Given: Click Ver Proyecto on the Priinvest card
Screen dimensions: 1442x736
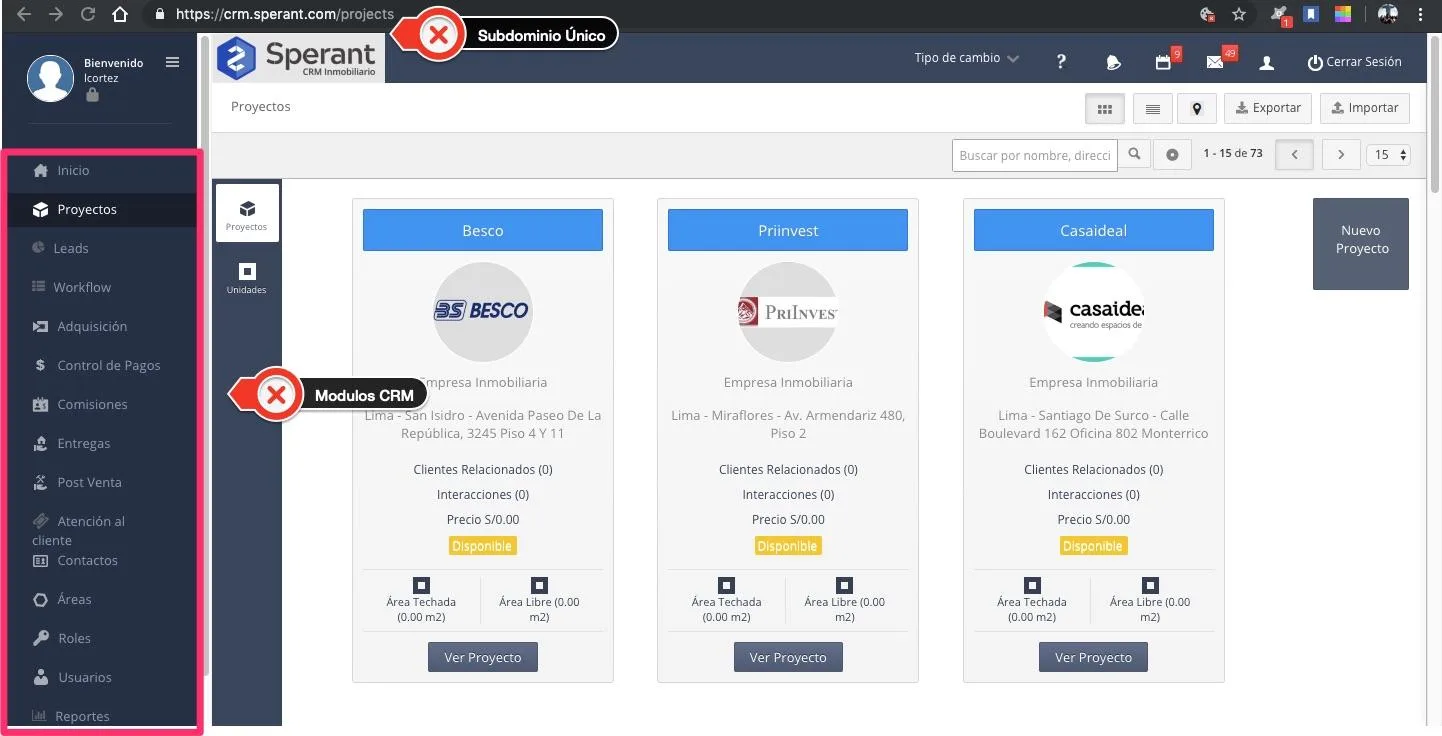Looking at the screenshot, I should coord(788,657).
